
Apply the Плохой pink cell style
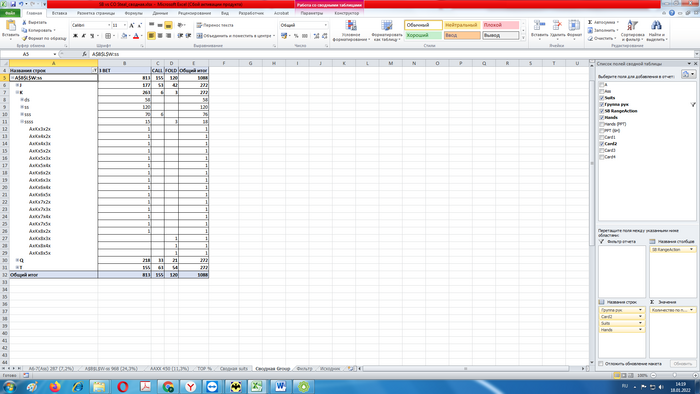(x=500, y=25)
